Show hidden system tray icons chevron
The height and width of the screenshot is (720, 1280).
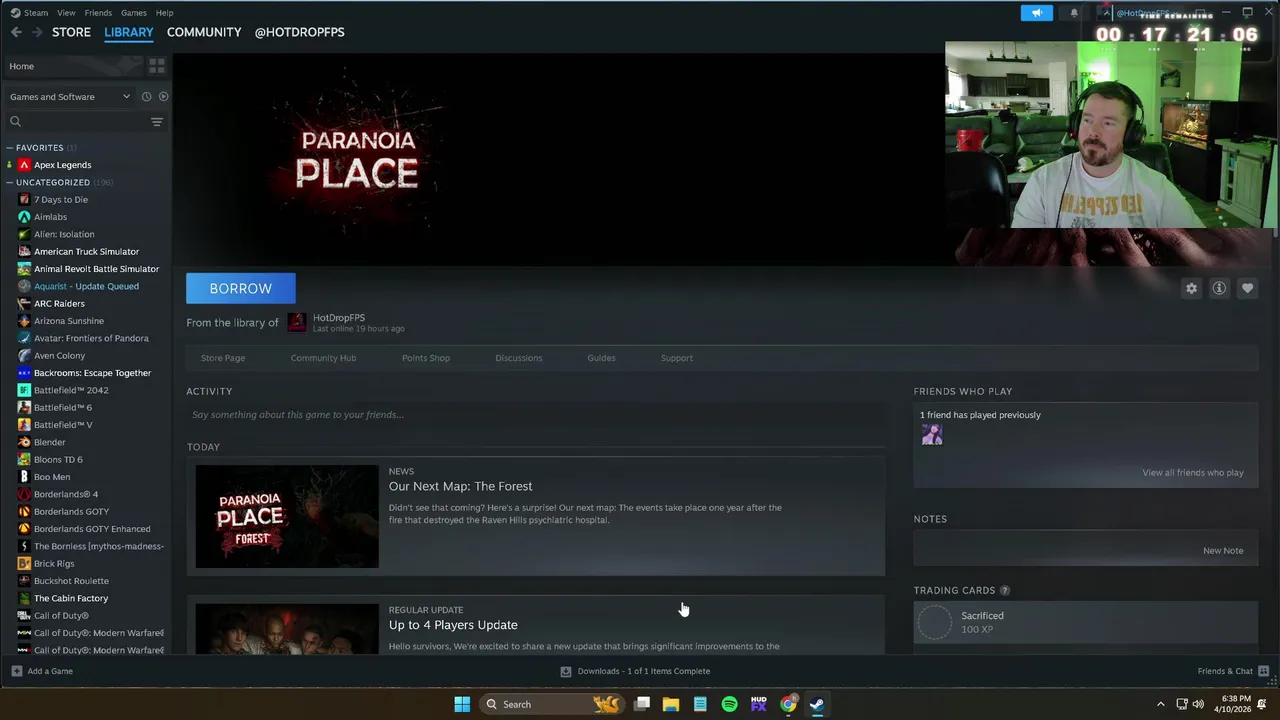[x=1160, y=704]
